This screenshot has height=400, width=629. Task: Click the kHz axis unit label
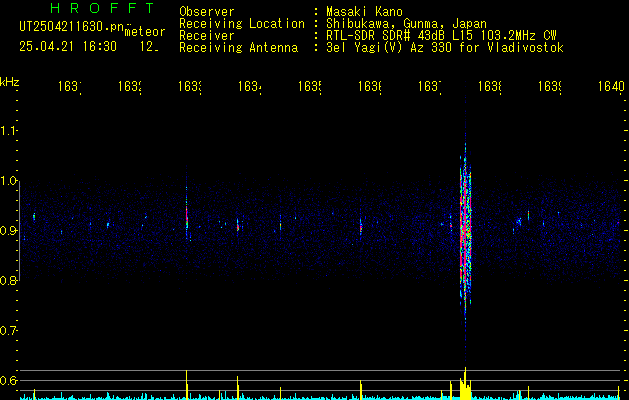pos(9,82)
